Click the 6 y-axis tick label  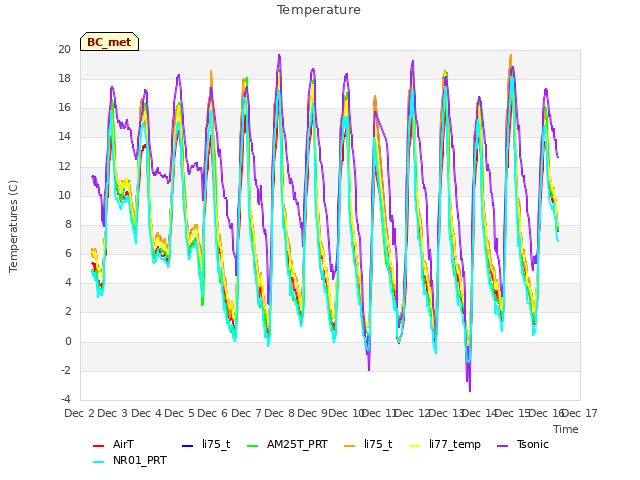click(x=67, y=253)
